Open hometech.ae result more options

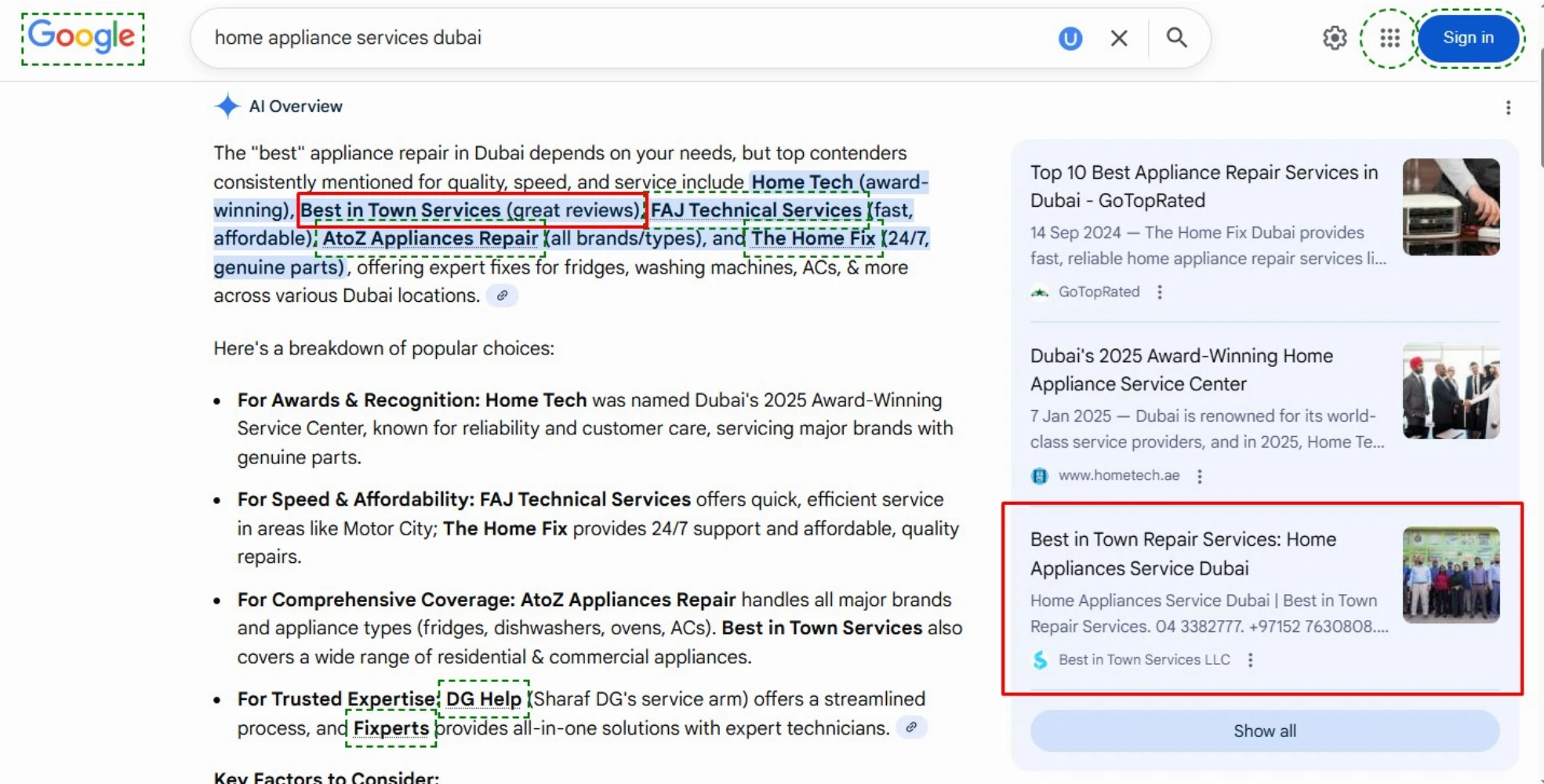click(x=1199, y=476)
